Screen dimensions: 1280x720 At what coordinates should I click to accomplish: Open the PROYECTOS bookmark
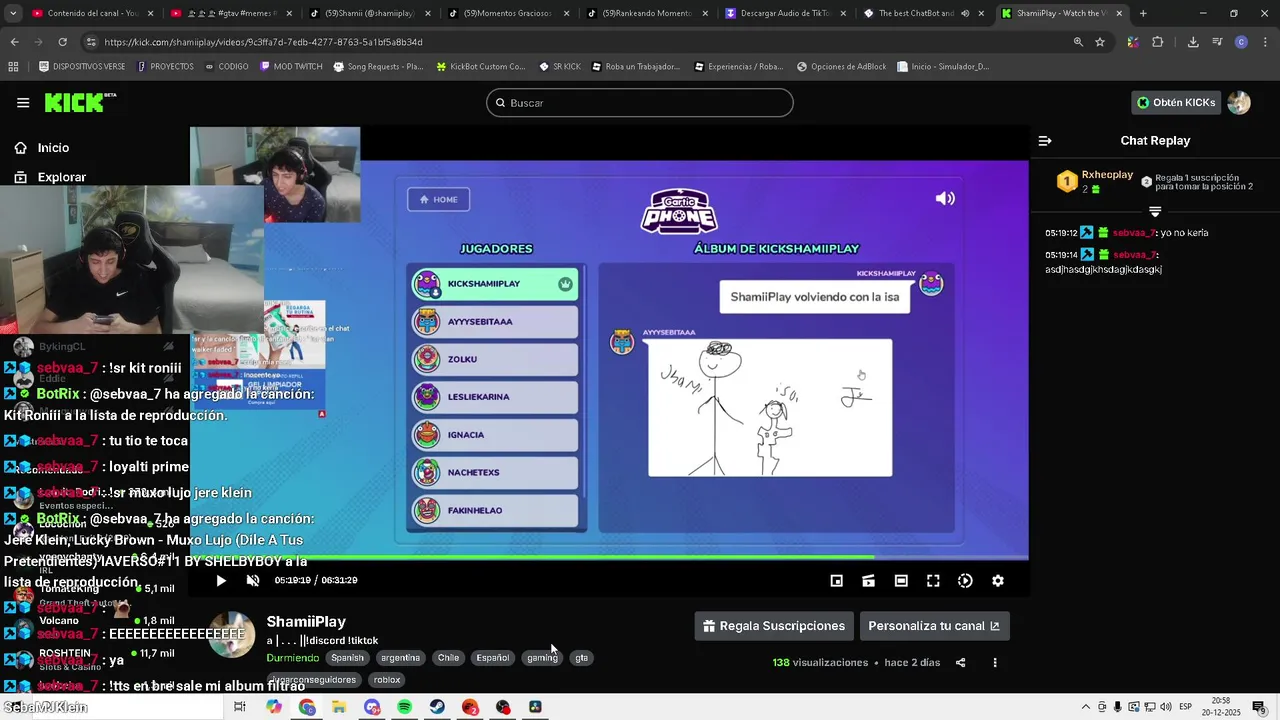pyautogui.click(x=166, y=67)
